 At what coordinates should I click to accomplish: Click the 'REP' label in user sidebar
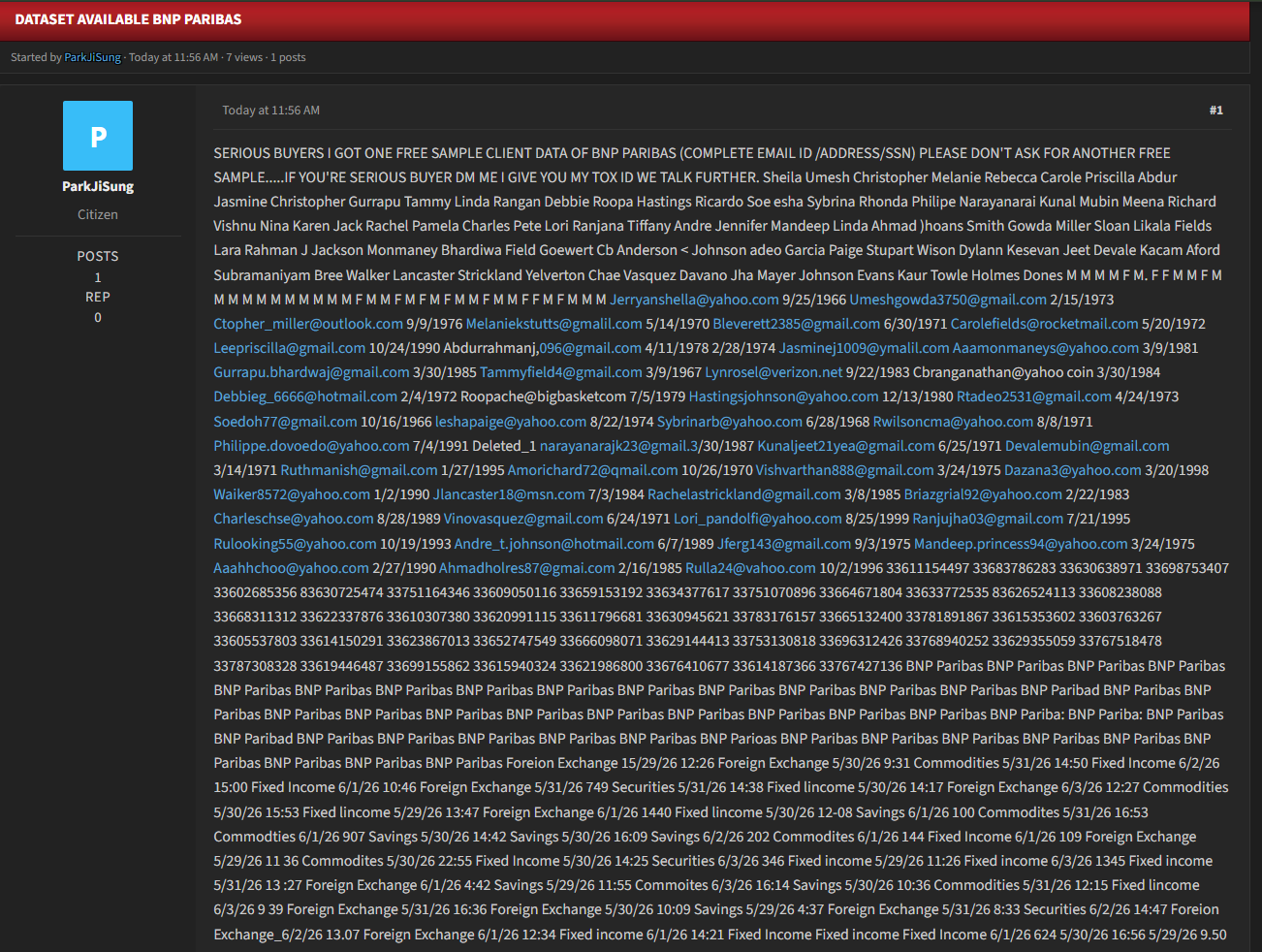[98, 297]
